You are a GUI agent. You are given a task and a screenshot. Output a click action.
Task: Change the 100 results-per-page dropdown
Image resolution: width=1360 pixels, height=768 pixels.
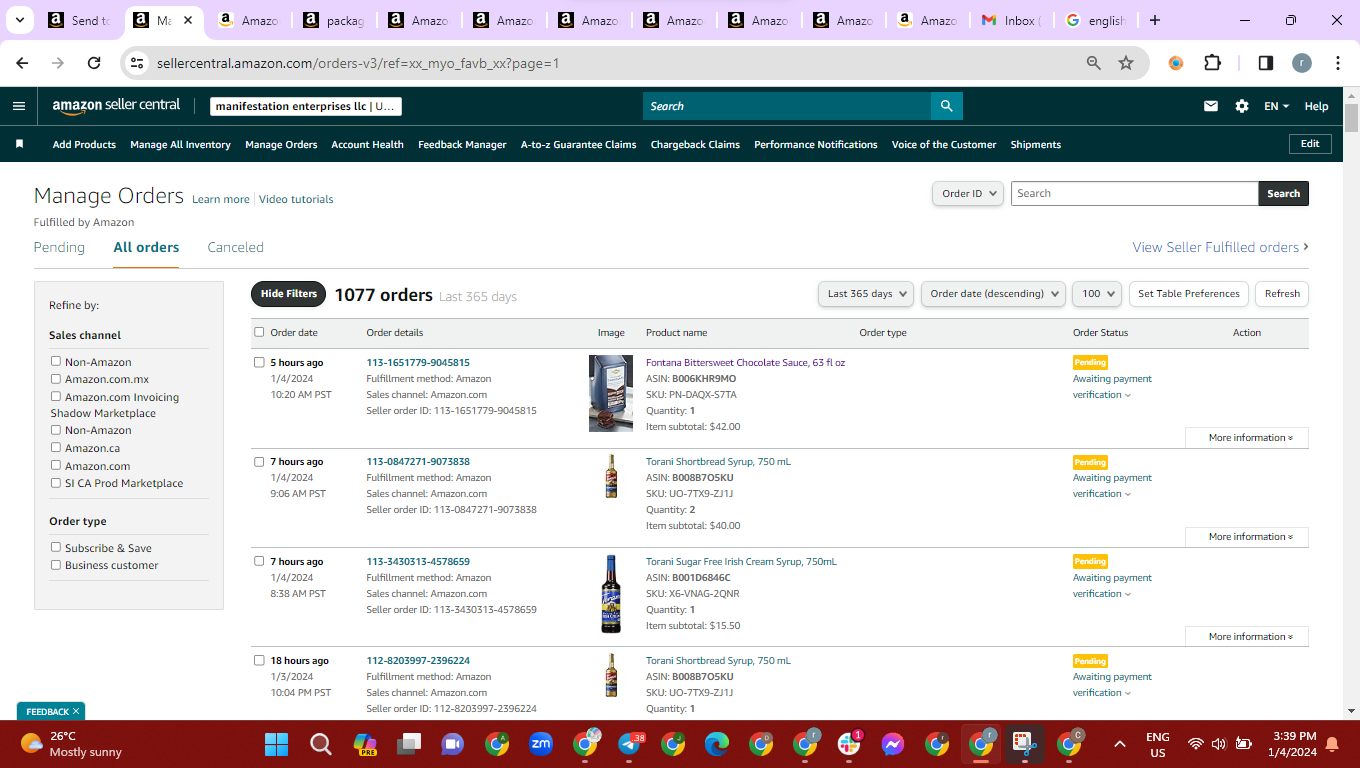coord(1097,294)
